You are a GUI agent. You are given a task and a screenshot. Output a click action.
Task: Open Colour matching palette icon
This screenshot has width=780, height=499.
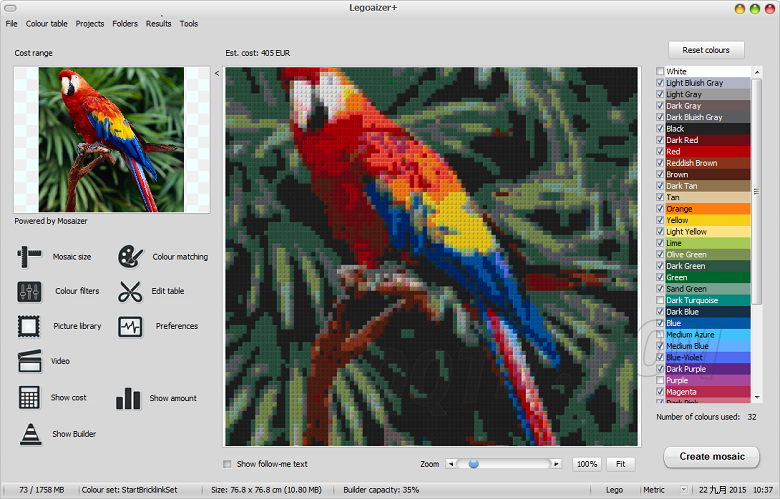point(130,257)
